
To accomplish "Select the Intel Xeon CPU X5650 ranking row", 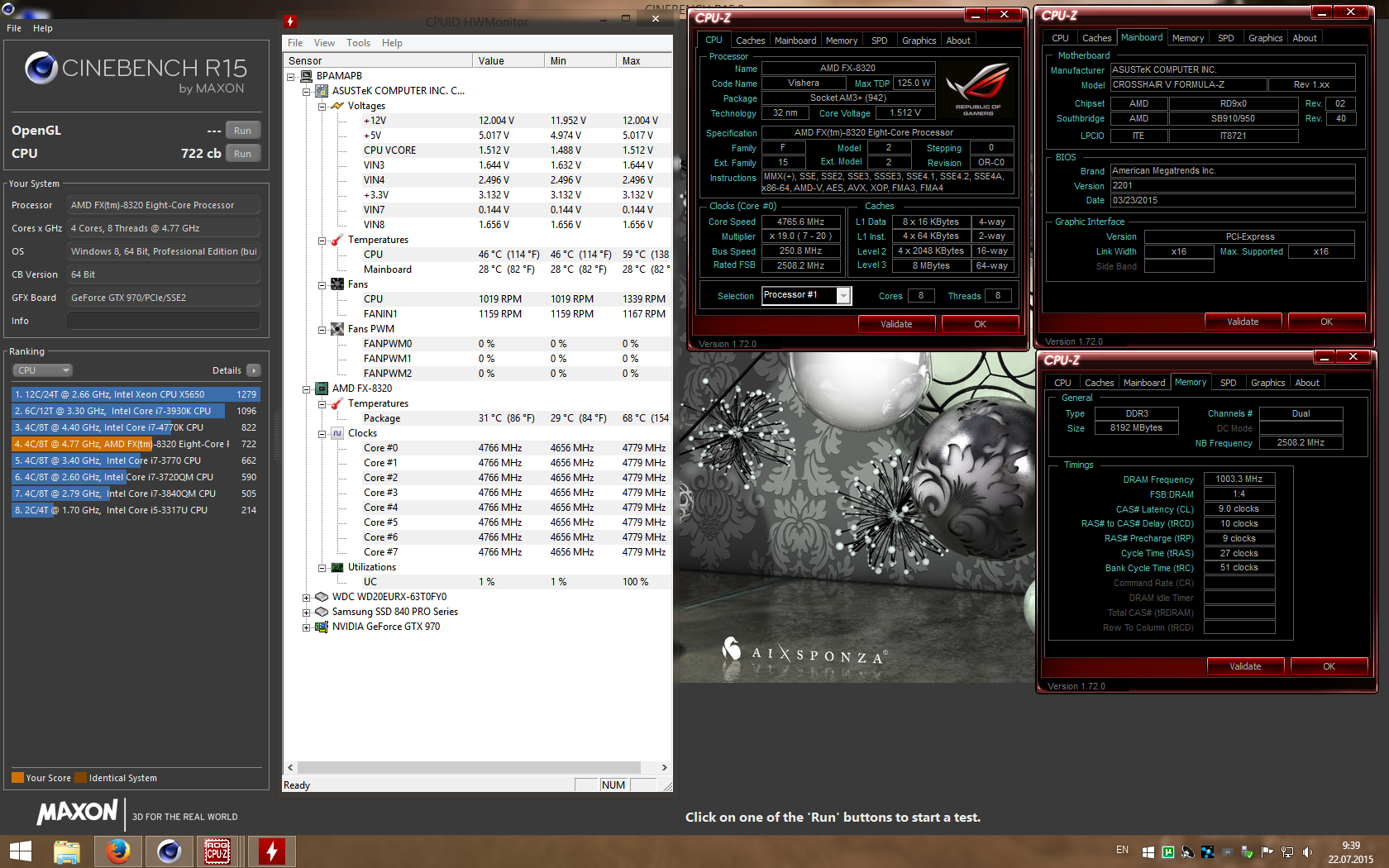I will pyautogui.click(x=136, y=394).
